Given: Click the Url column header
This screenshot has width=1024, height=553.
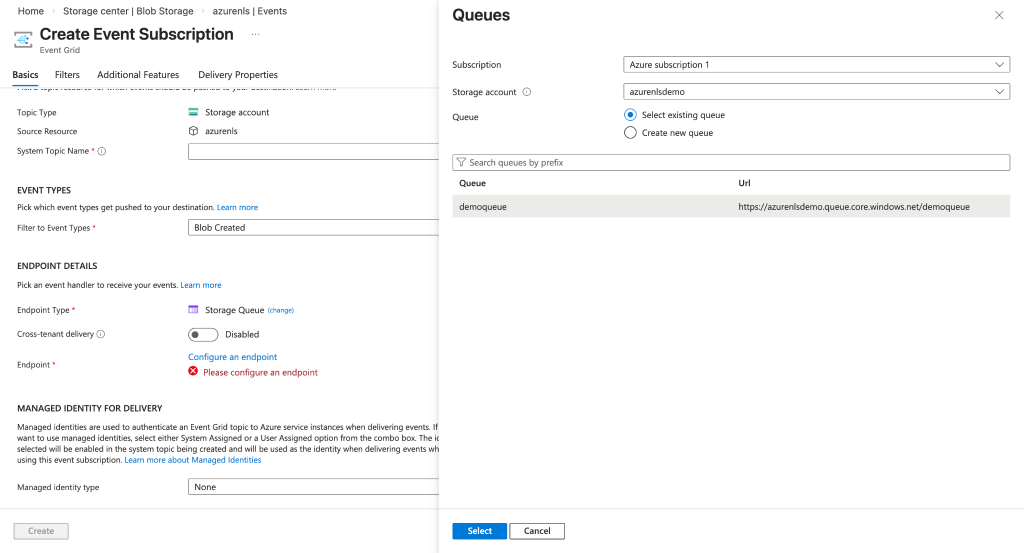Looking at the screenshot, I should 744,183.
